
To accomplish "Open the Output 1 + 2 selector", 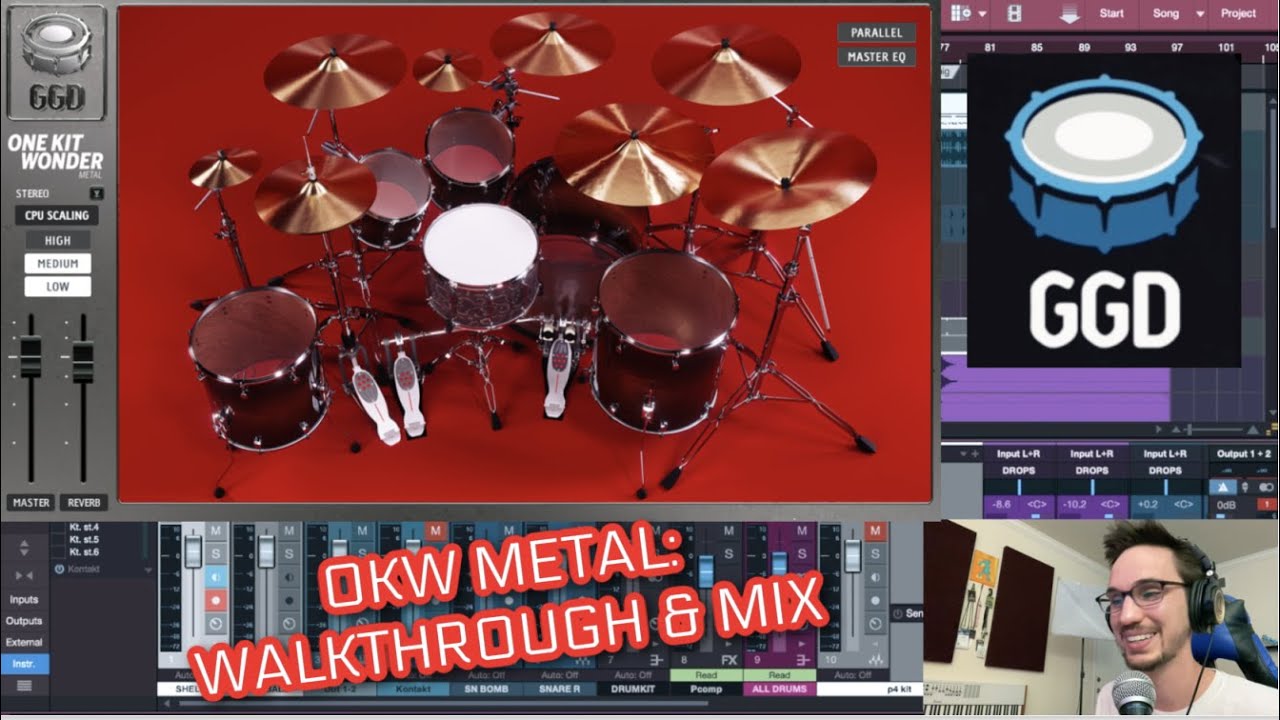I will point(1244,454).
